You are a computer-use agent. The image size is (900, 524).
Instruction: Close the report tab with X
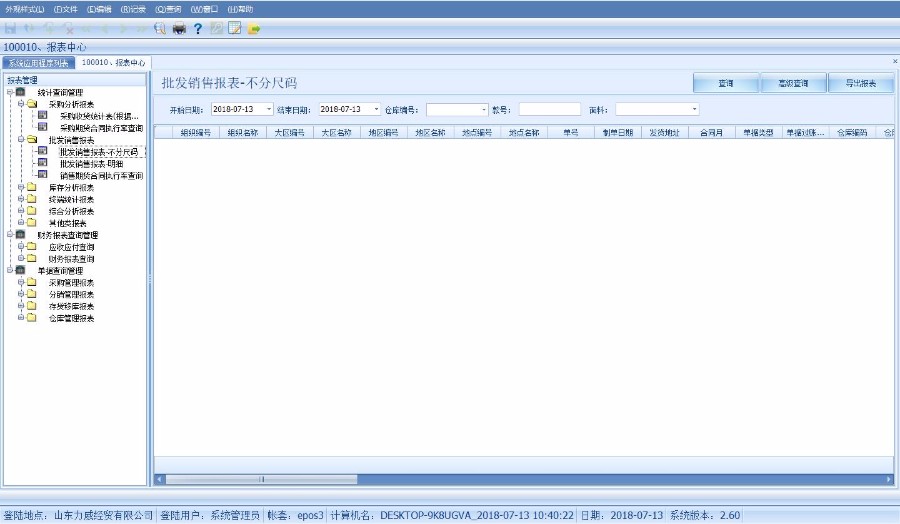click(894, 61)
